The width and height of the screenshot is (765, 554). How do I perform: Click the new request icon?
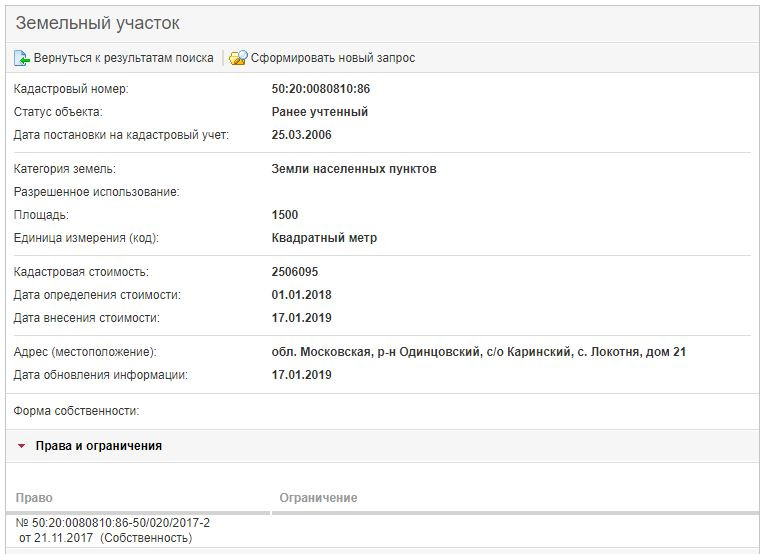tap(237, 58)
